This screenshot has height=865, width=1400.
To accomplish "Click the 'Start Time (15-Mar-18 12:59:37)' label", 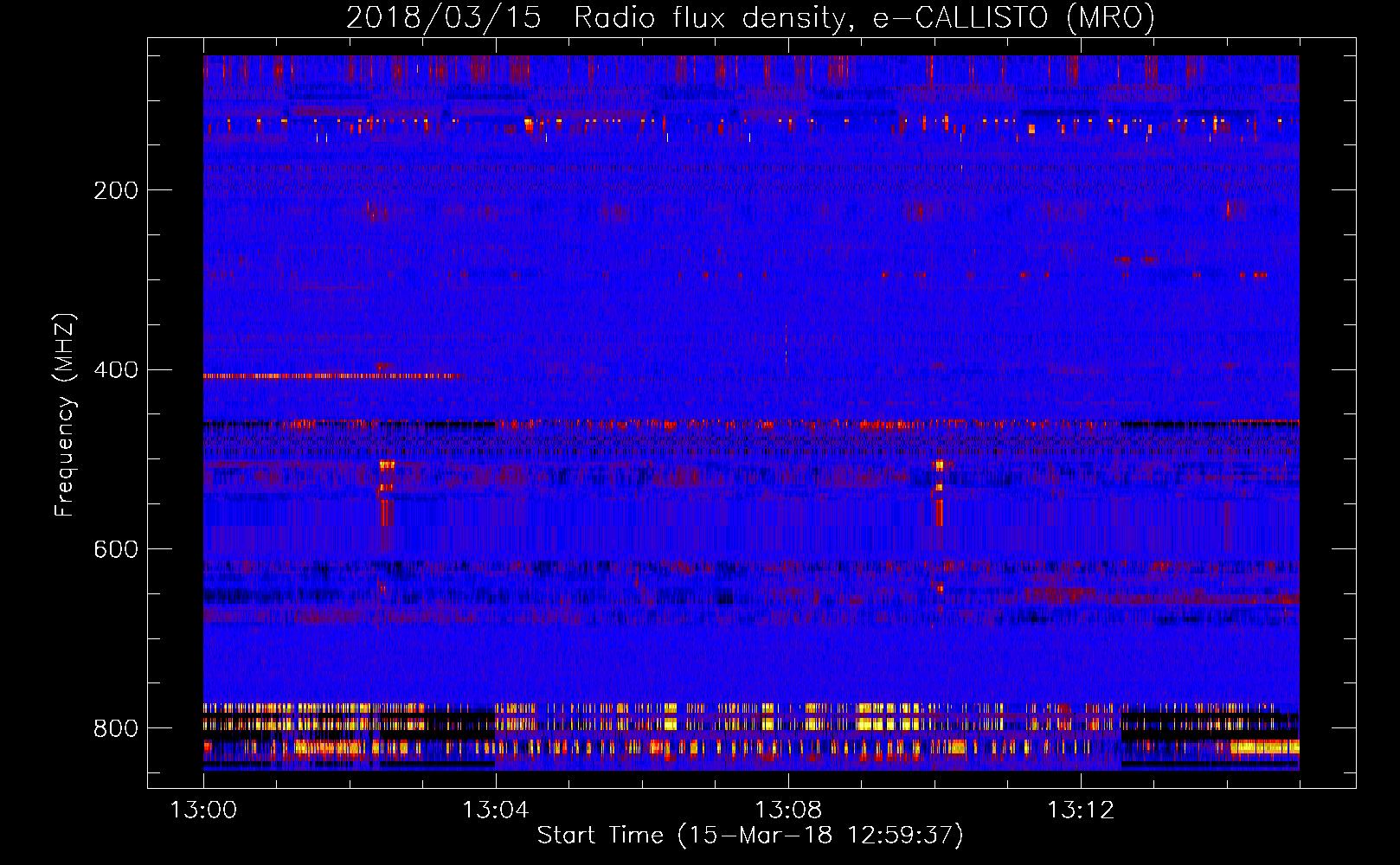I will coord(750,836).
